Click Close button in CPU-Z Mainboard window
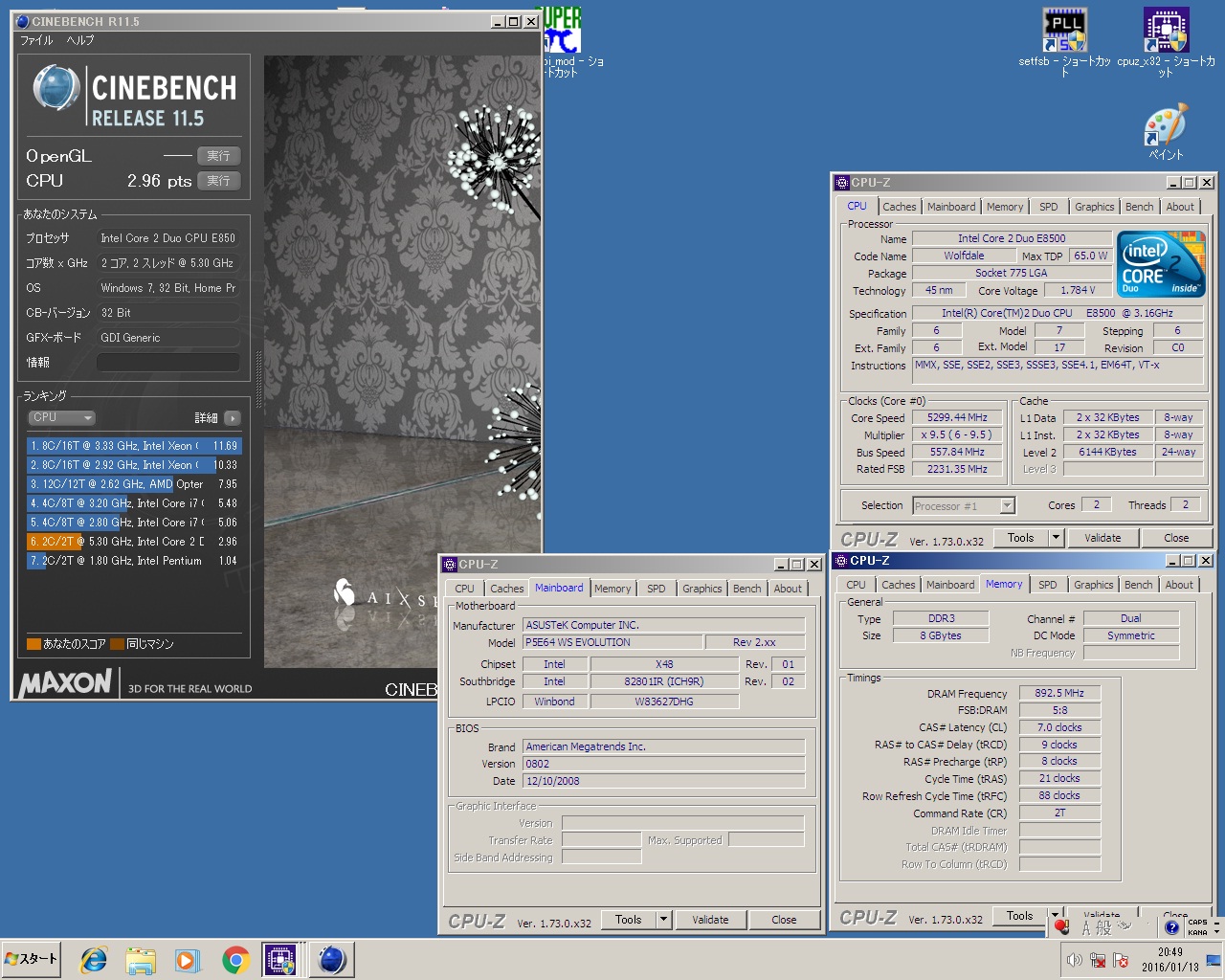The height and width of the screenshot is (980, 1225). click(784, 920)
